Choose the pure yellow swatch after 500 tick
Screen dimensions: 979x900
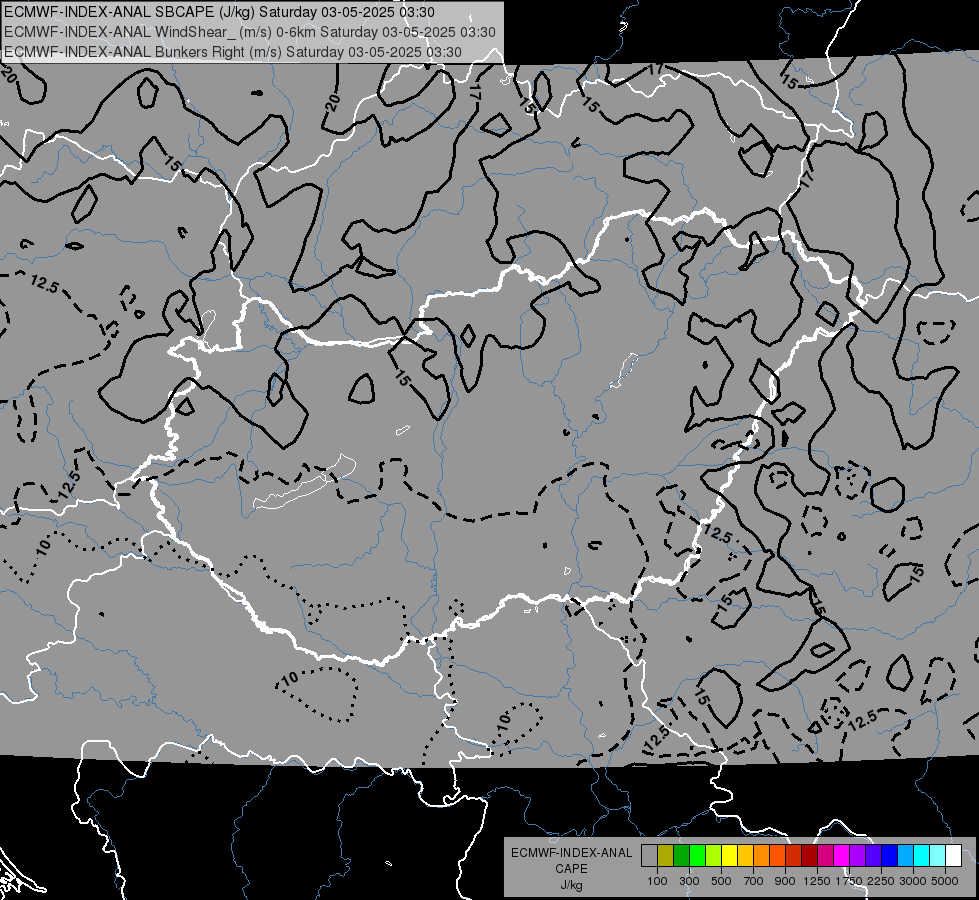pyautogui.click(x=729, y=856)
